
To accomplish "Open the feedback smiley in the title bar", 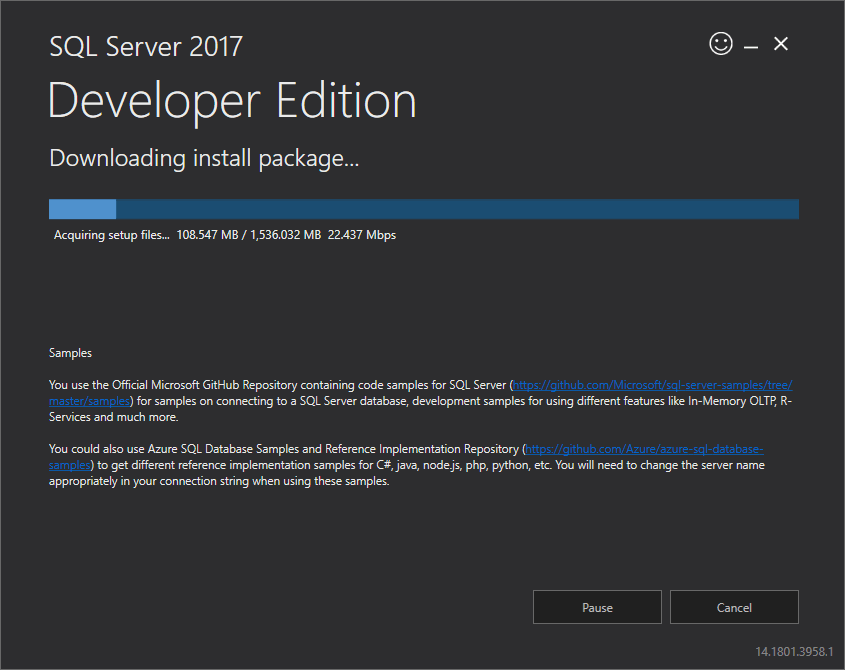I will click(x=721, y=44).
